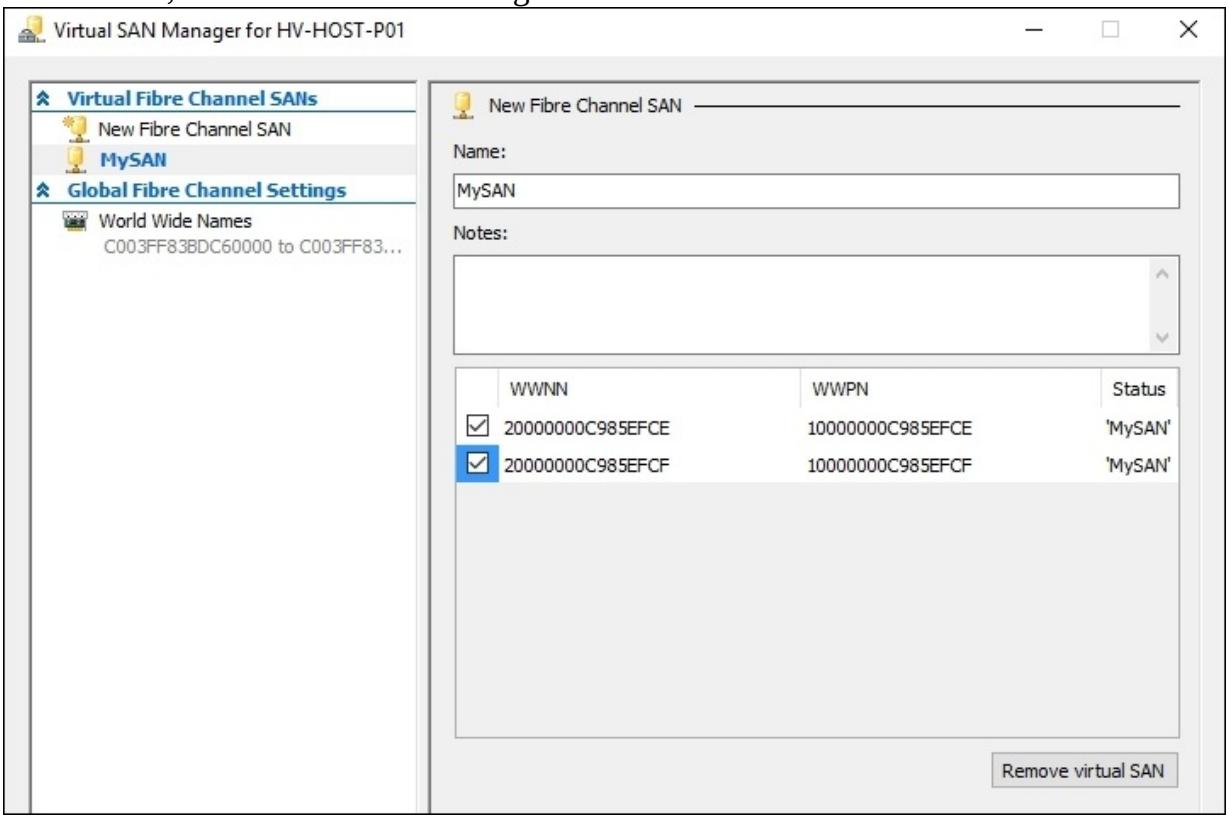Click the Name field containing MySAN

(x=815, y=191)
